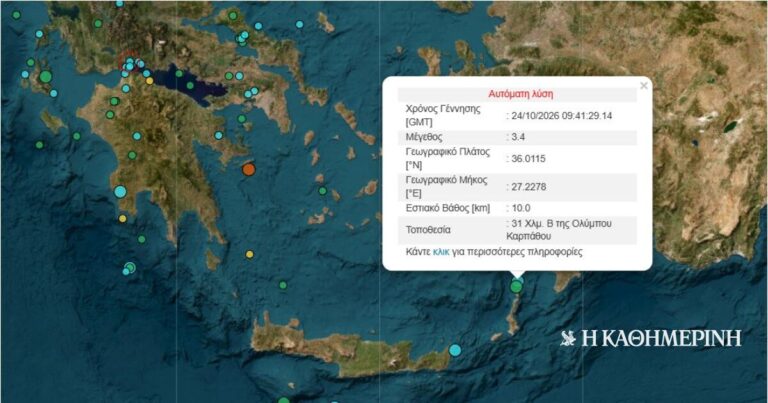Select the green marker north of western Crete
Screen dimensions: 768x403
pyautogui.click(x=283, y=285)
